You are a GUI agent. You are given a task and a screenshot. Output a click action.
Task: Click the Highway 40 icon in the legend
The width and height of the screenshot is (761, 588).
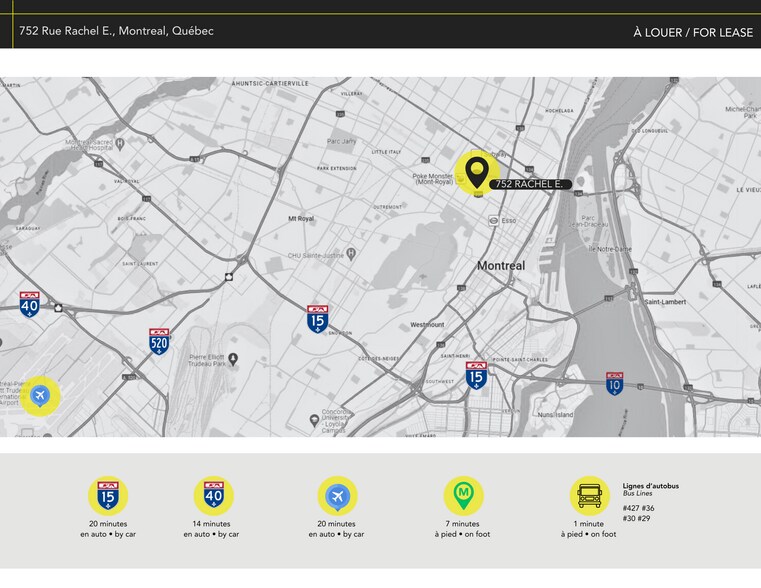pyautogui.click(x=212, y=495)
